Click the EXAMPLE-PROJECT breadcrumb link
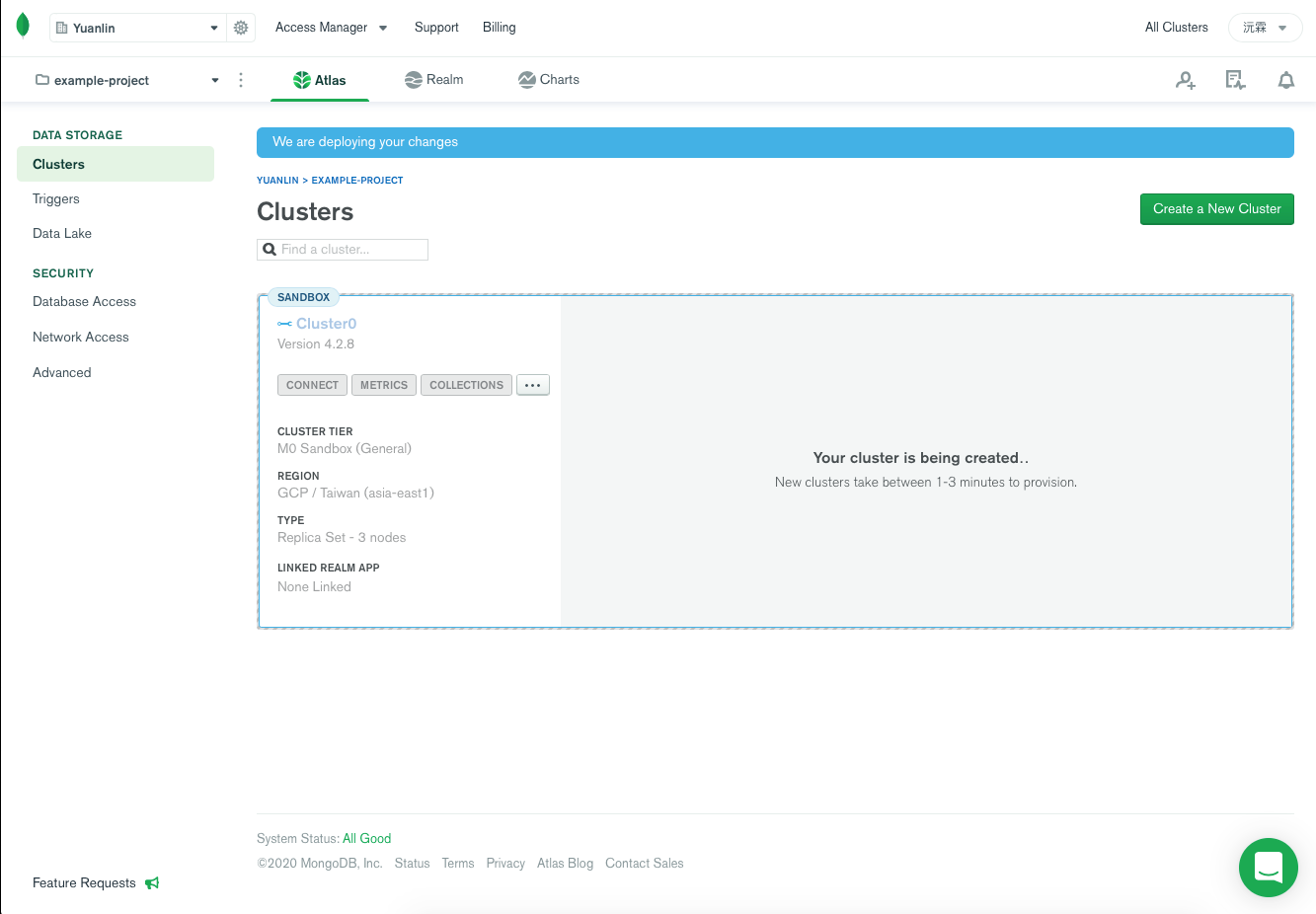This screenshot has width=1316, height=914. [x=357, y=181]
